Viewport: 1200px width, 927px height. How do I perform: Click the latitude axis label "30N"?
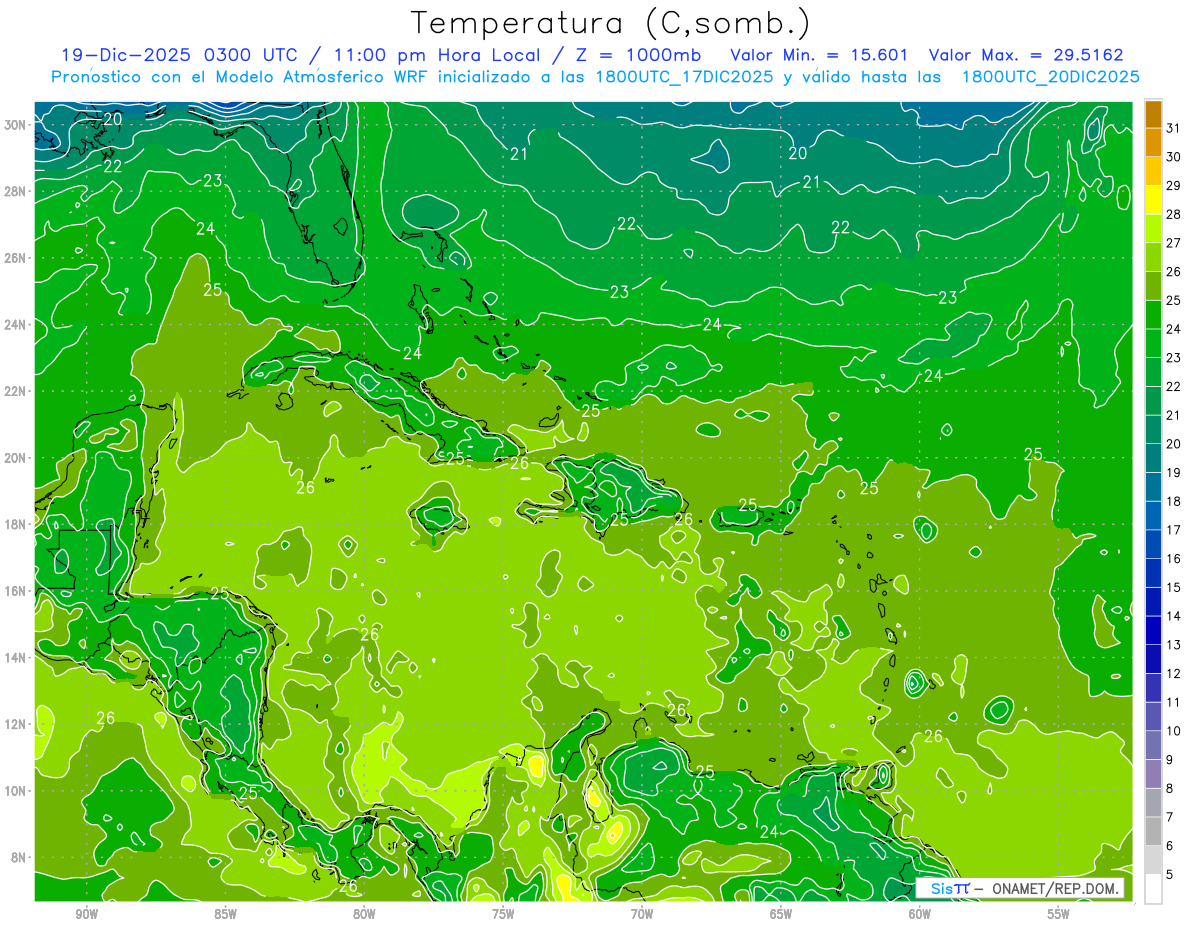pos(16,125)
